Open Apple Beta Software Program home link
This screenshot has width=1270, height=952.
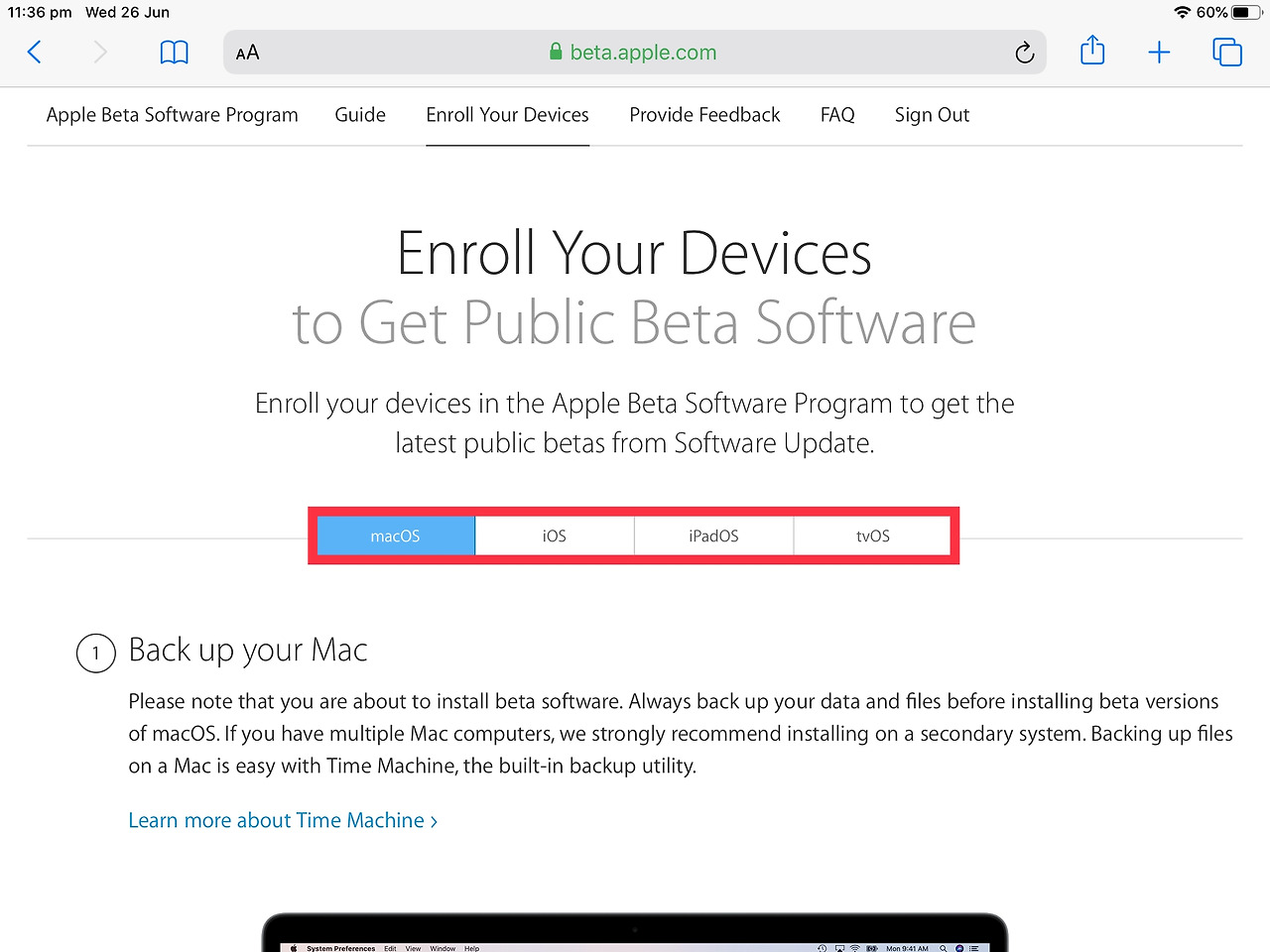(173, 115)
